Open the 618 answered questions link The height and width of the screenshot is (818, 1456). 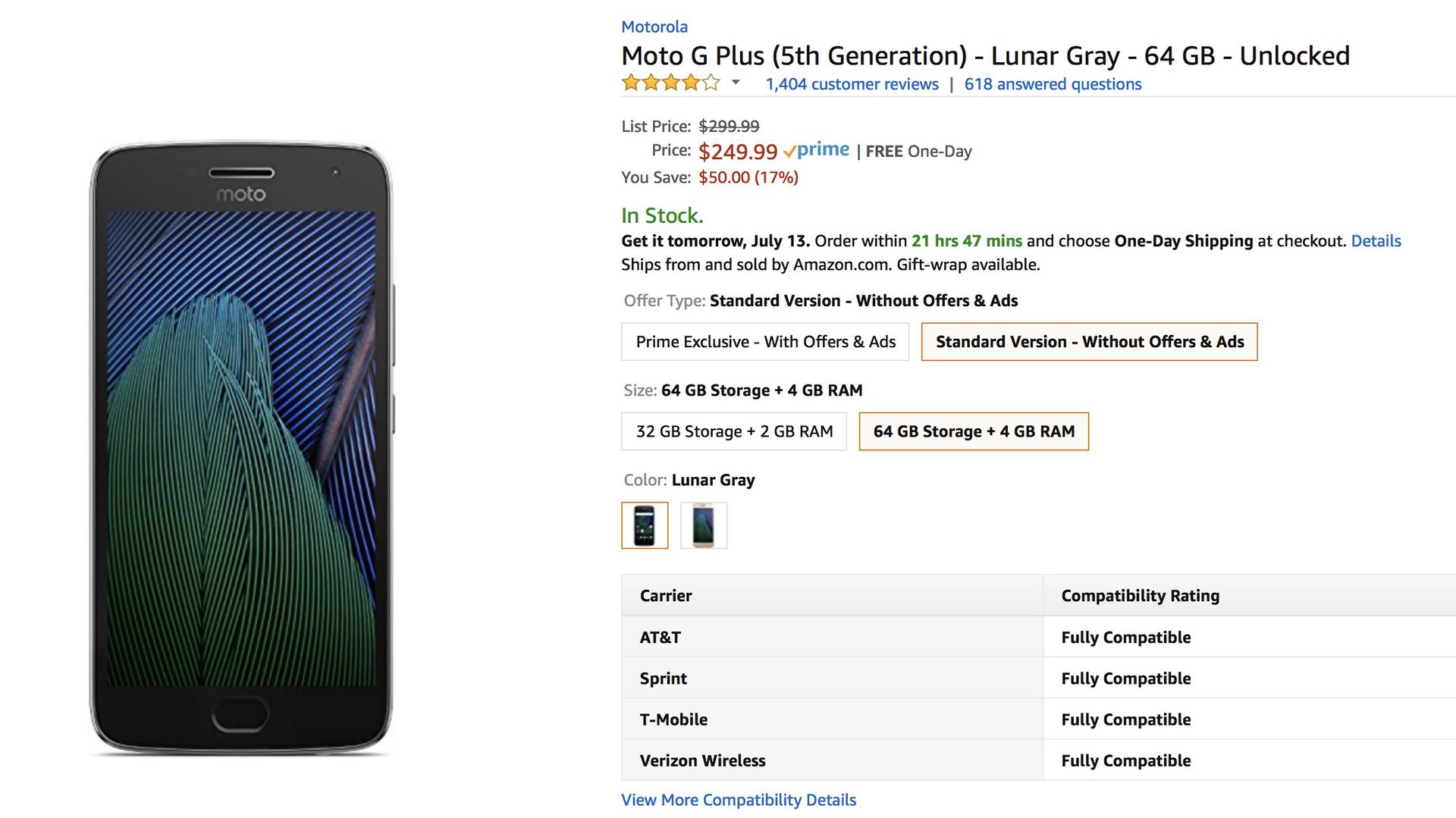point(1053,84)
